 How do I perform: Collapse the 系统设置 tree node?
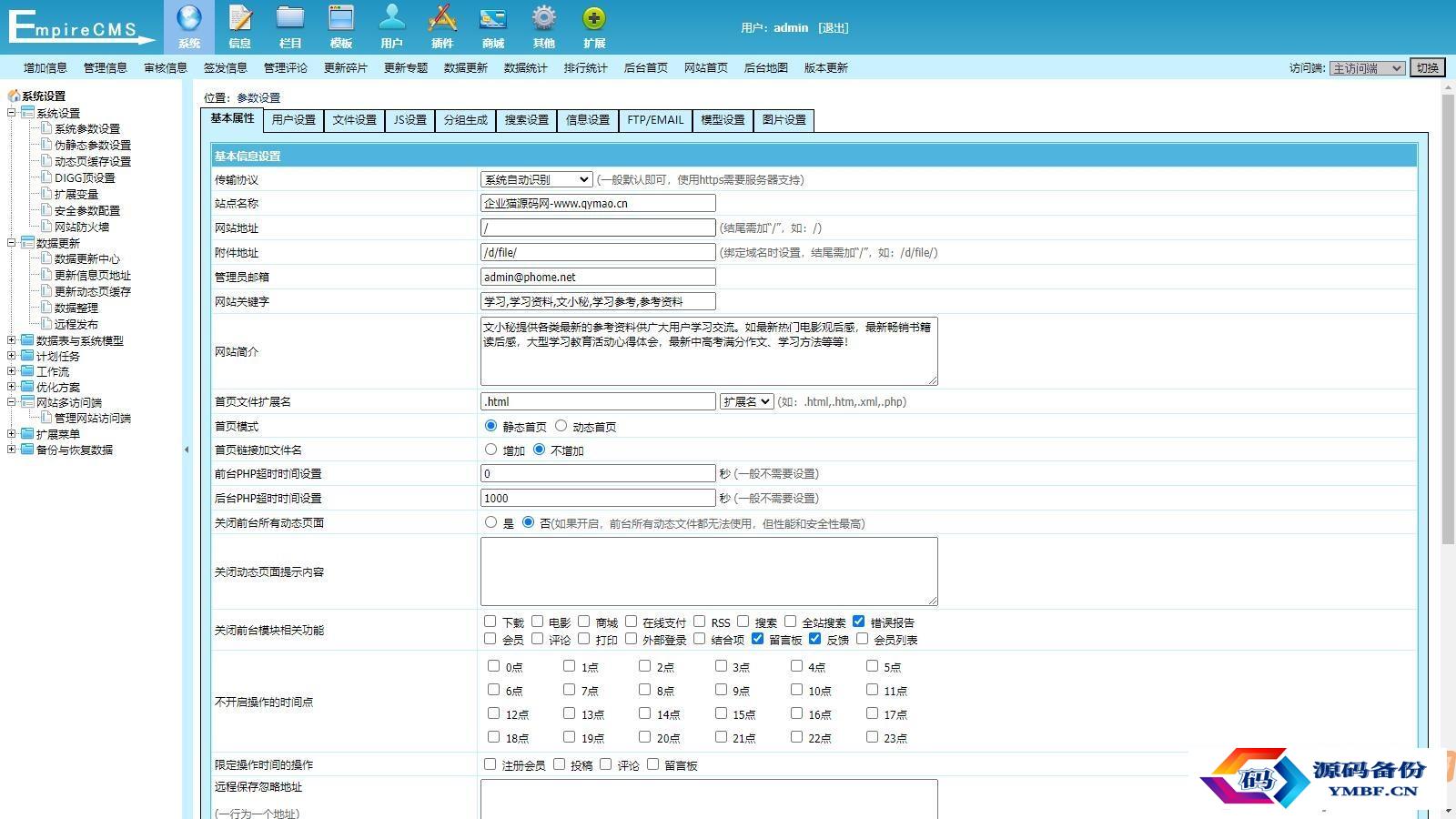[11, 113]
